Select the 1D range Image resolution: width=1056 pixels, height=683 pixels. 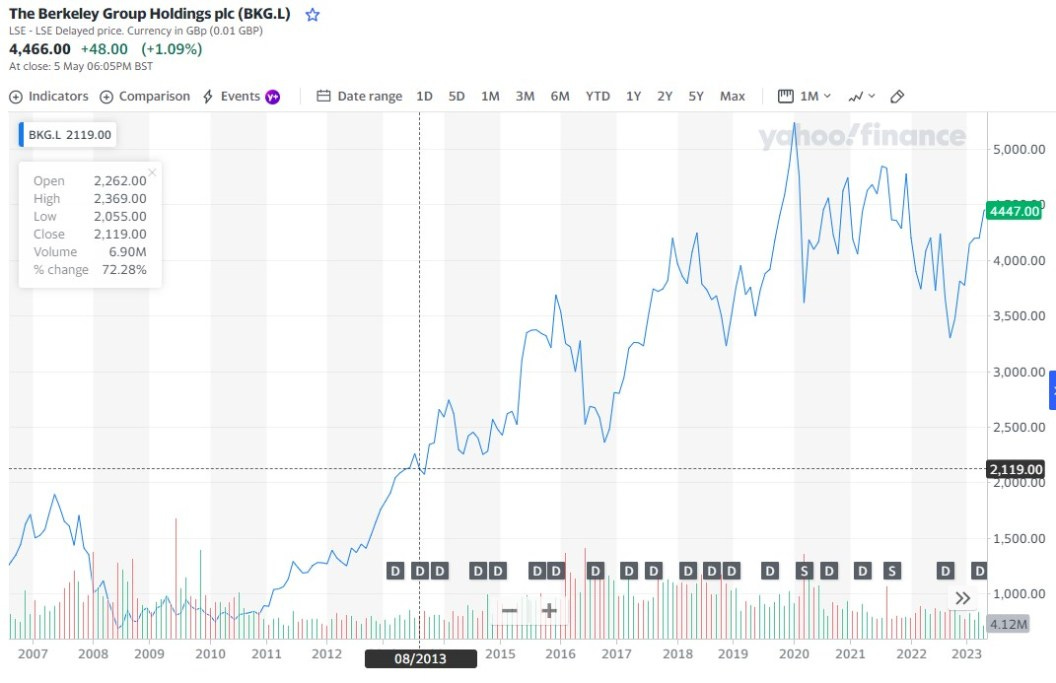pyautogui.click(x=424, y=96)
